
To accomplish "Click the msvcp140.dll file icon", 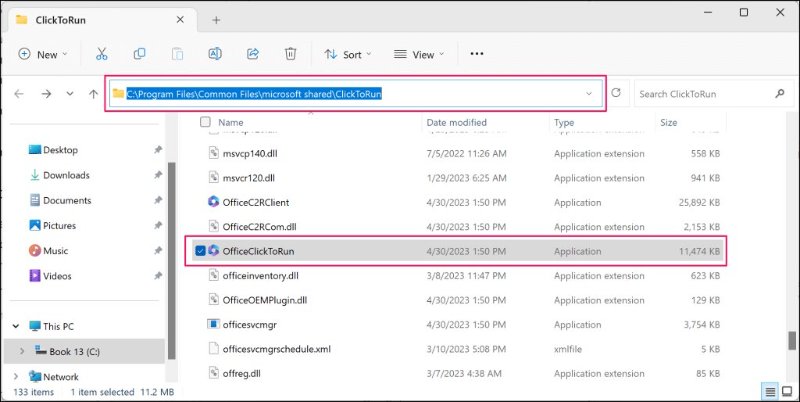I will pos(213,153).
